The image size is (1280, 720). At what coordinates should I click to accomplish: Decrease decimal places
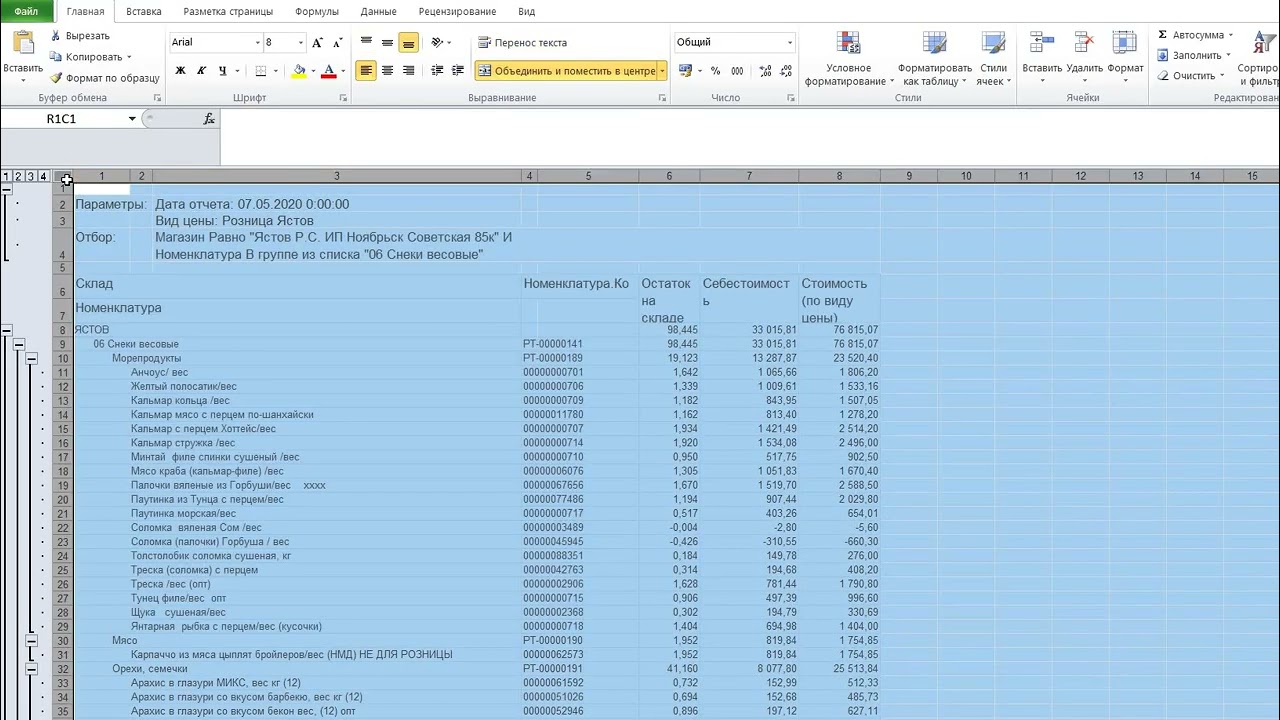(x=786, y=71)
